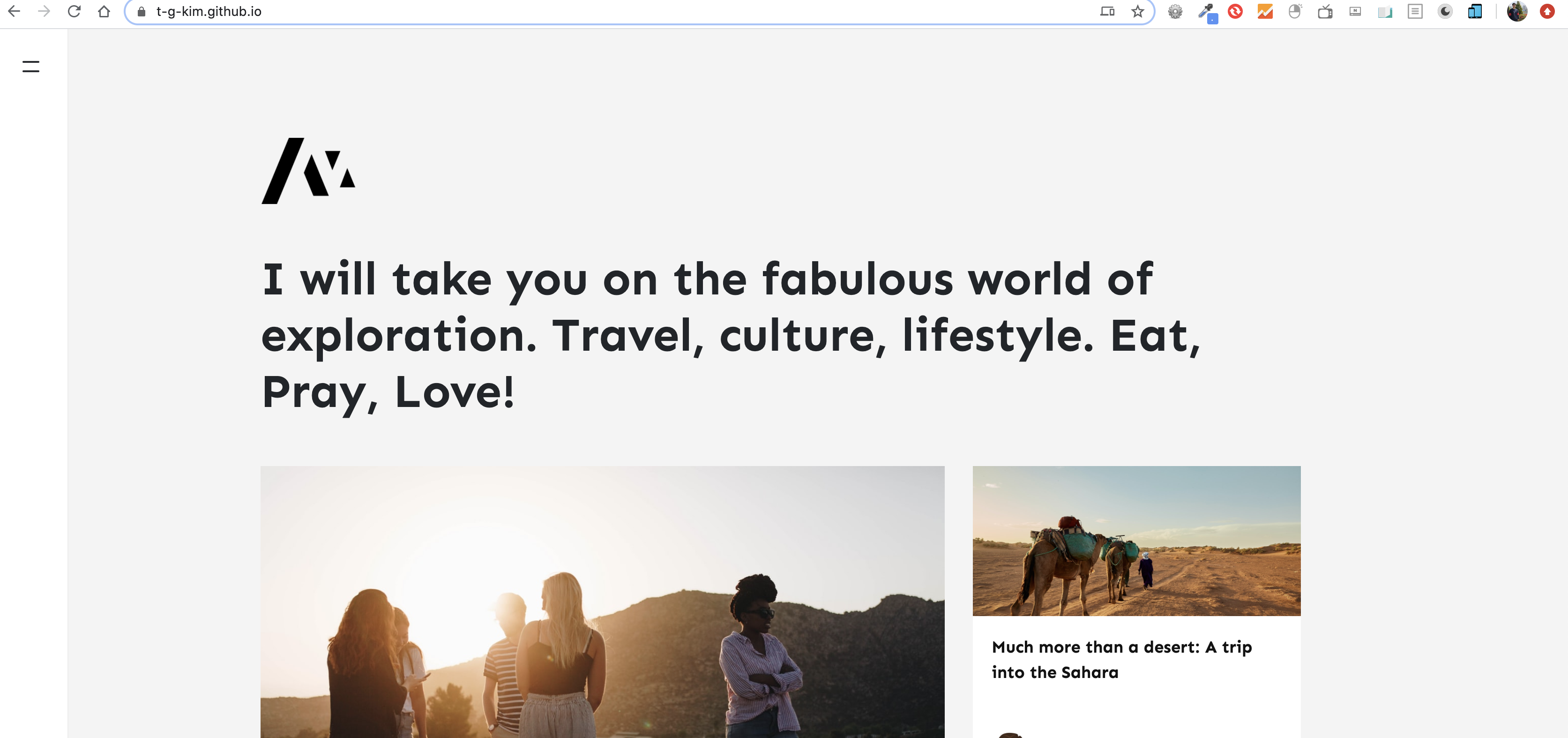Open the responsive devices viewer extension
1568x738 pixels.
[1474, 11]
